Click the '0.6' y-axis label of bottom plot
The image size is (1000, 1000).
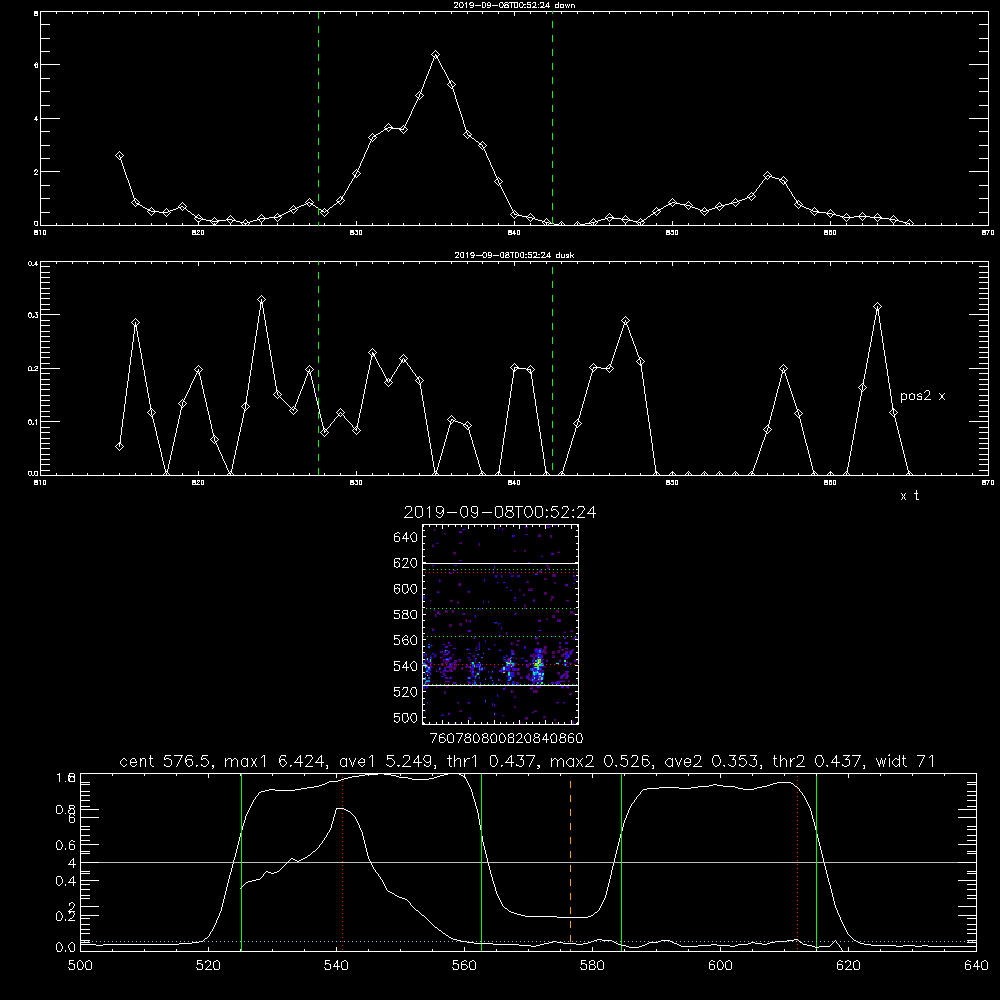[66, 845]
